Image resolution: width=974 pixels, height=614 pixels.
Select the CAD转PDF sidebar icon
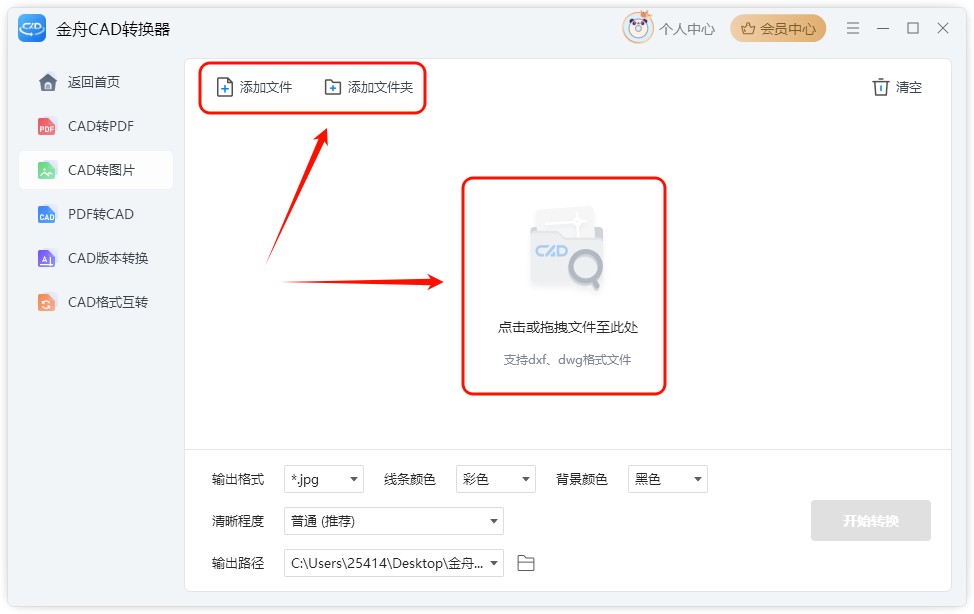pos(47,127)
